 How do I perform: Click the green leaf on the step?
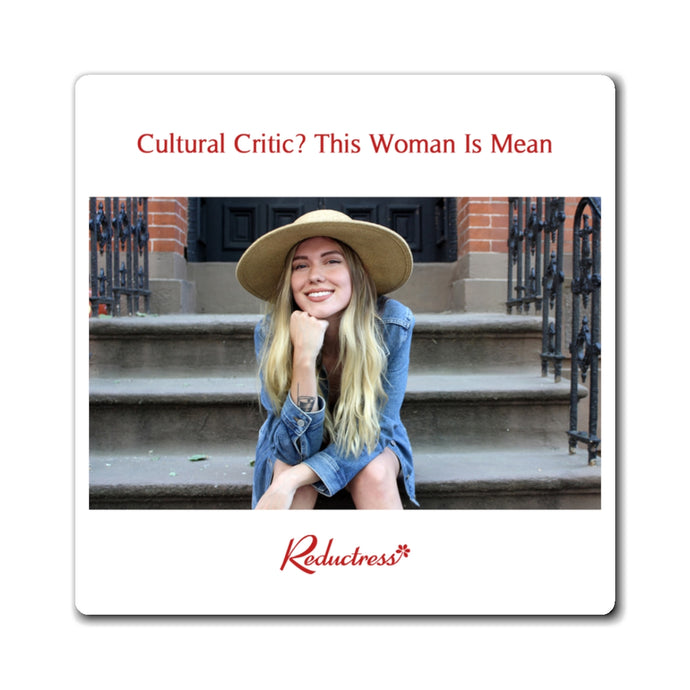[x=198, y=458]
